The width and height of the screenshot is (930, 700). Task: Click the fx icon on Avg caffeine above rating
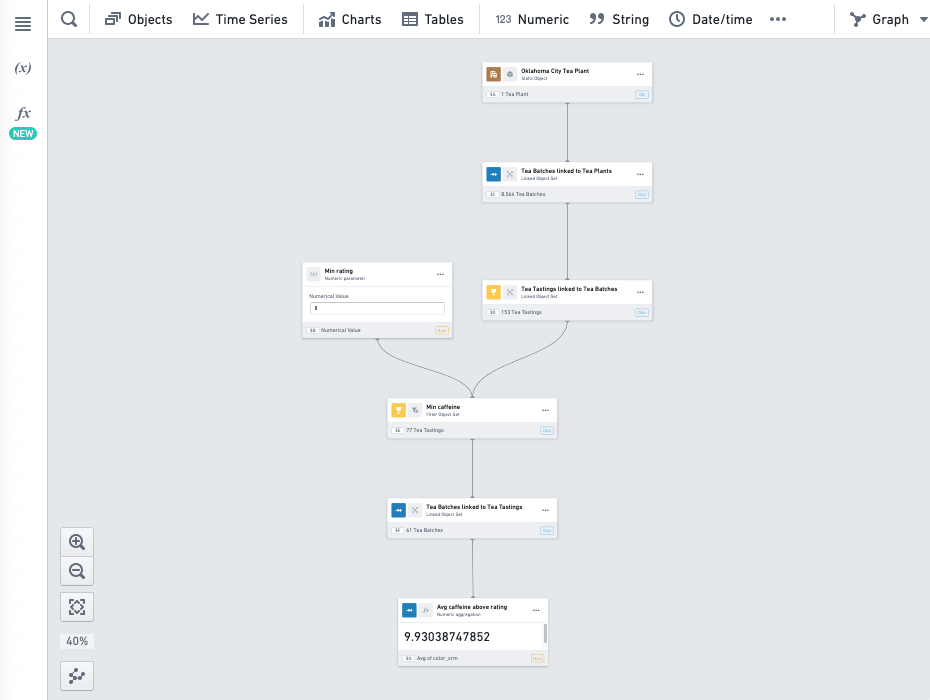tap(426, 610)
